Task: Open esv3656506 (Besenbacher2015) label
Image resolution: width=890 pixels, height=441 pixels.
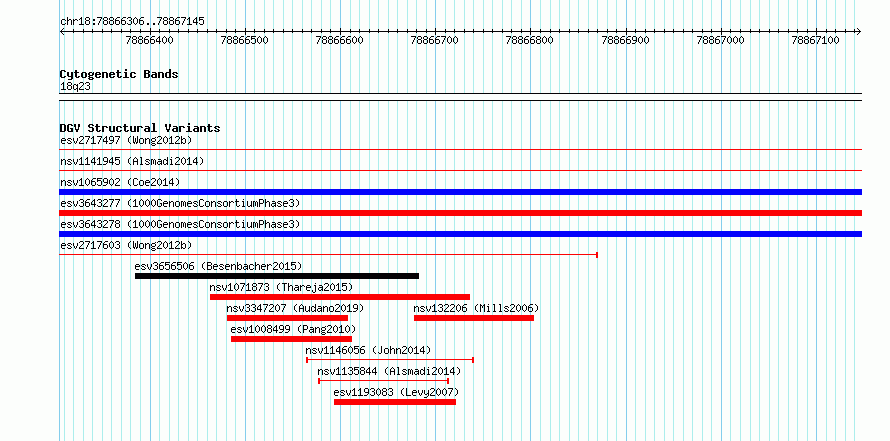Action: (x=219, y=266)
